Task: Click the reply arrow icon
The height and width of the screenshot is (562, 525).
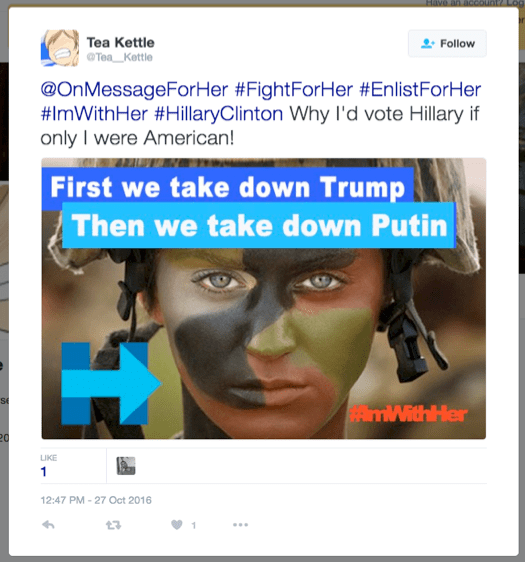Action: 48,525
